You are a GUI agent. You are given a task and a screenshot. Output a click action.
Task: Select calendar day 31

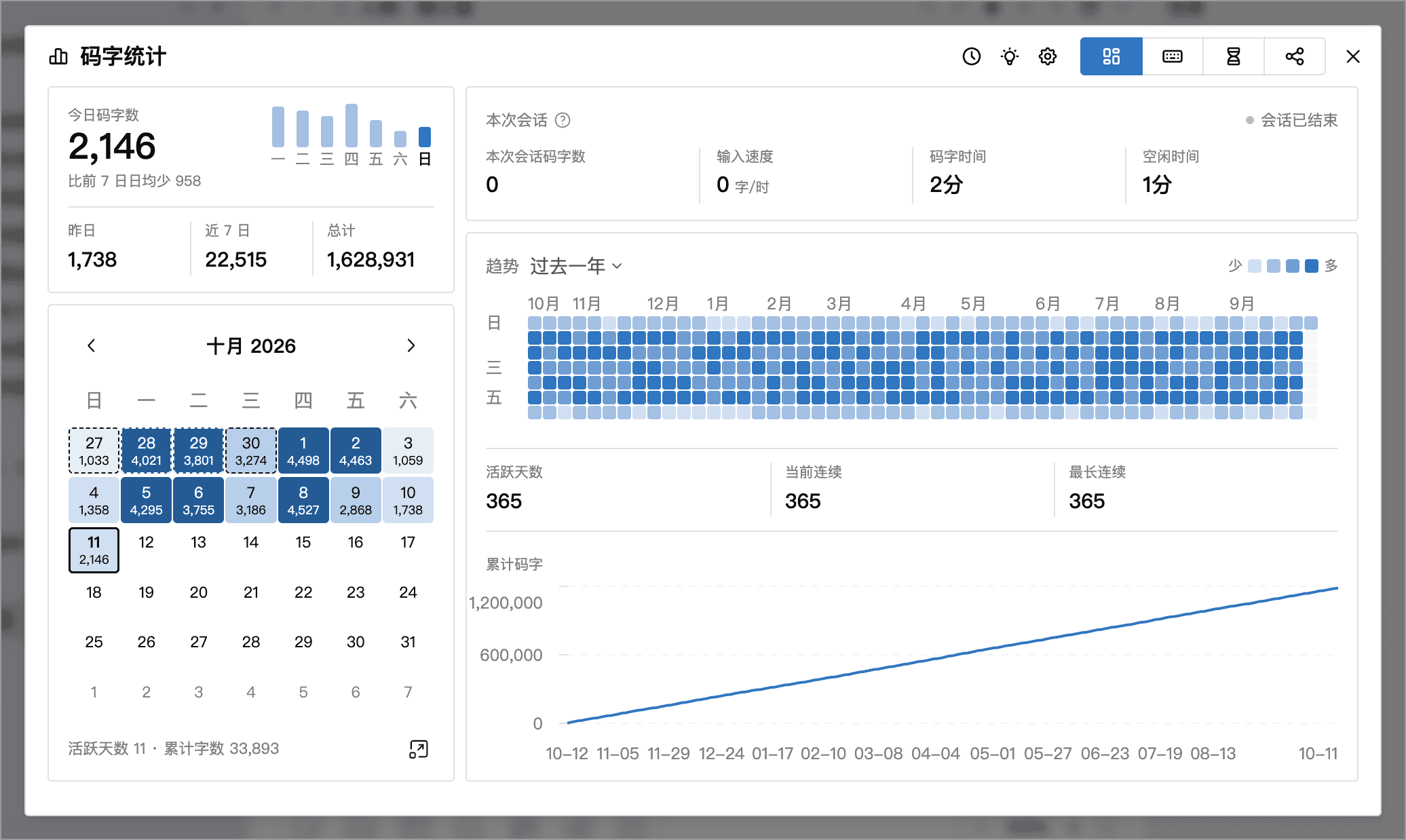408,642
